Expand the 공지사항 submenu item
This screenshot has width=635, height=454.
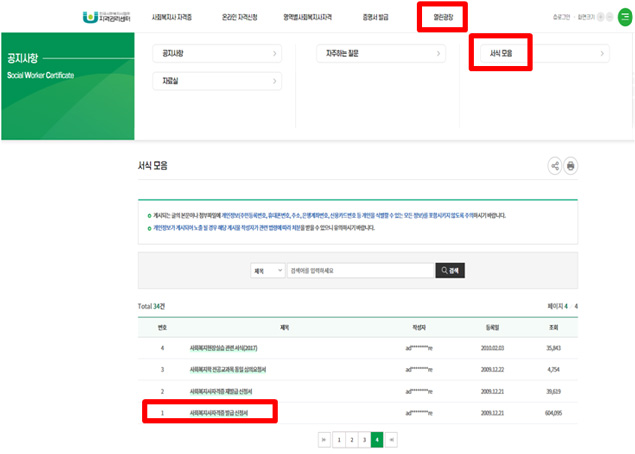tap(216, 53)
